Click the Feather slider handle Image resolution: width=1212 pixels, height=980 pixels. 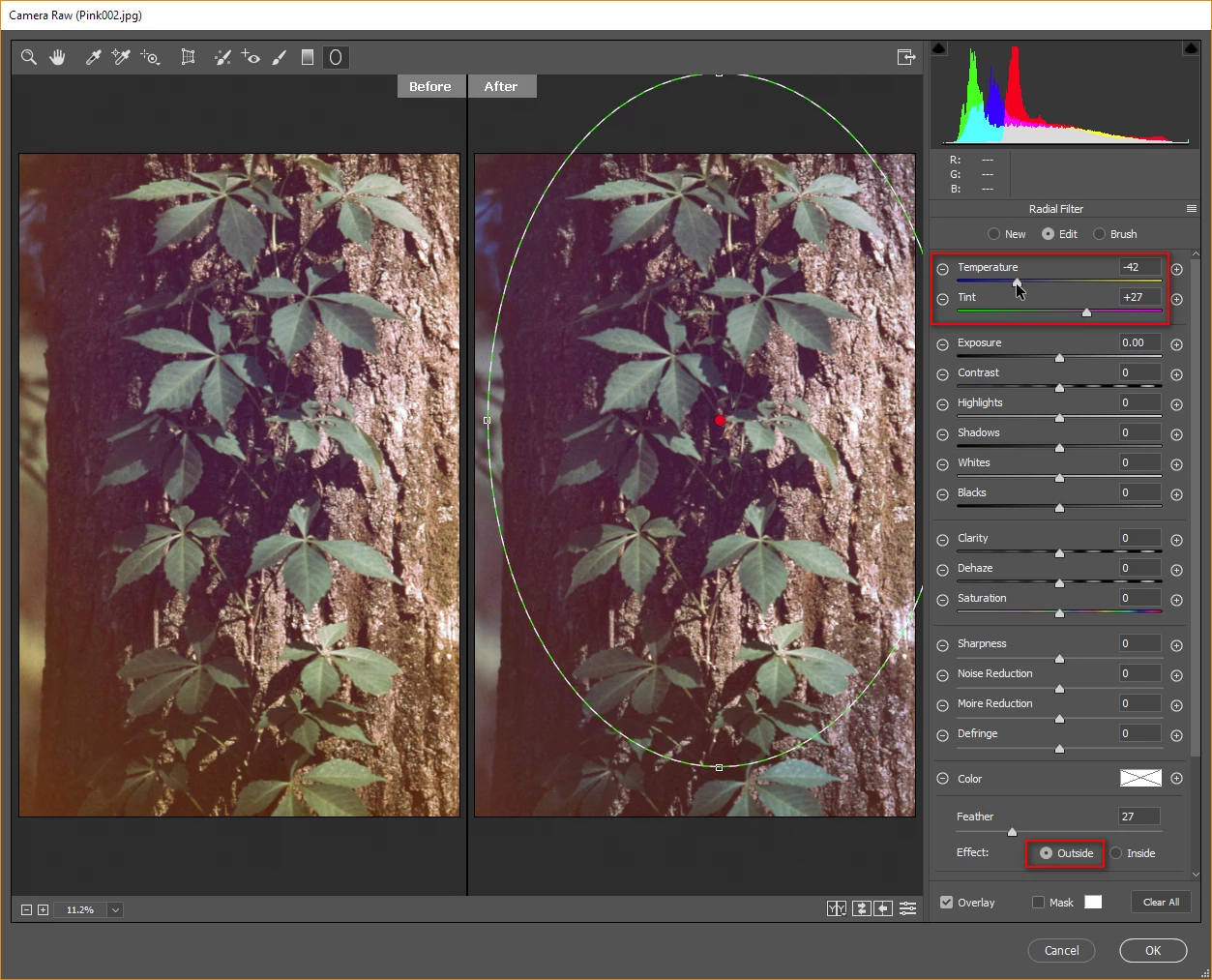1012,832
